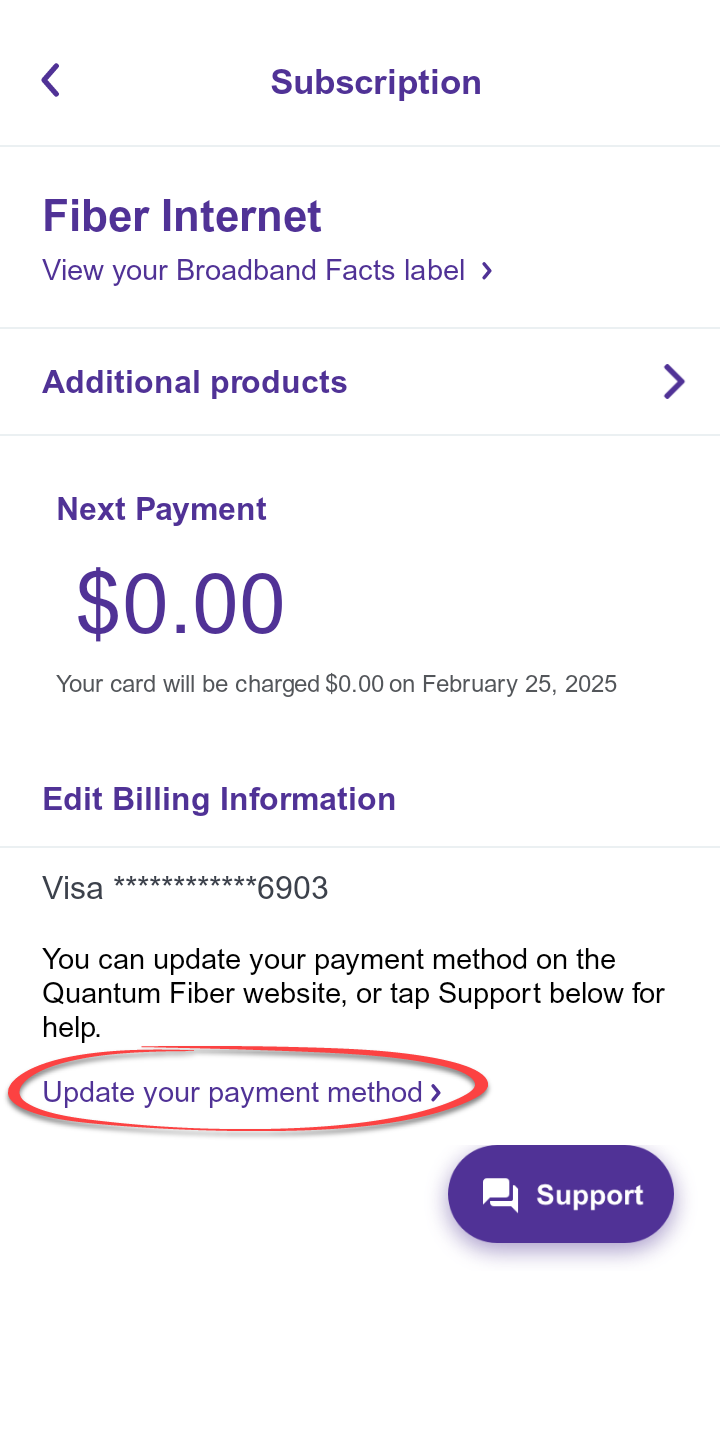This screenshot has width=720, height=1446.
Task: Return to previous screen via back navigation
Action: pos(50,80)
